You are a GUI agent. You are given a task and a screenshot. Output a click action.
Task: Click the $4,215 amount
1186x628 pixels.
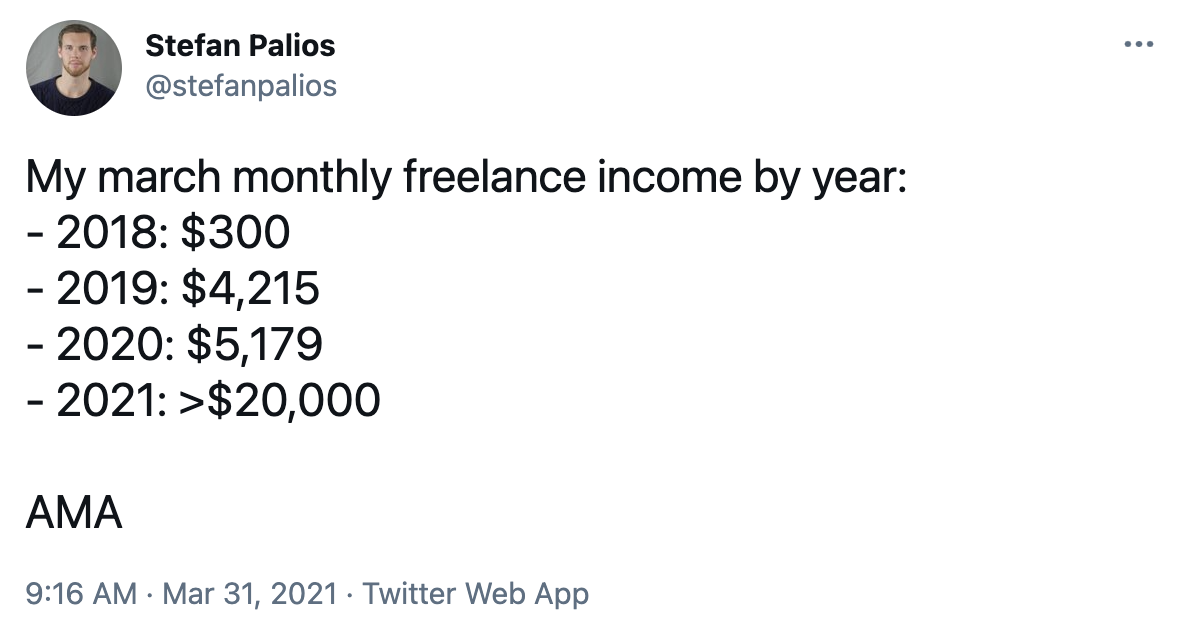click(250, 289)
